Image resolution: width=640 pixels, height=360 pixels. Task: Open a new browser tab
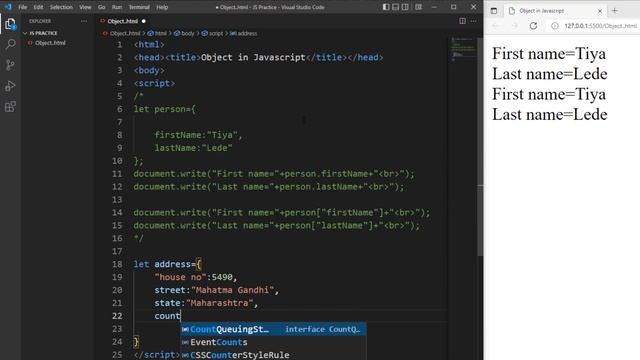coord(615,11)
